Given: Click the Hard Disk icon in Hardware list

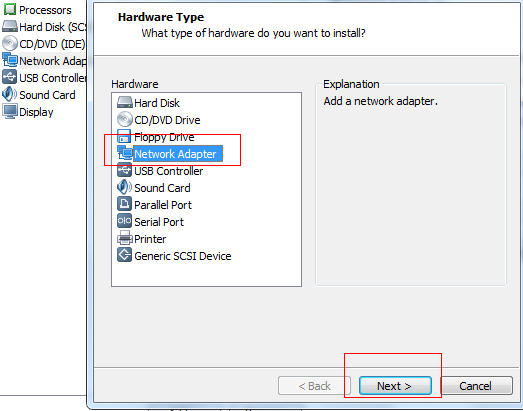Looking at the screenshot, I should (125, 103).
